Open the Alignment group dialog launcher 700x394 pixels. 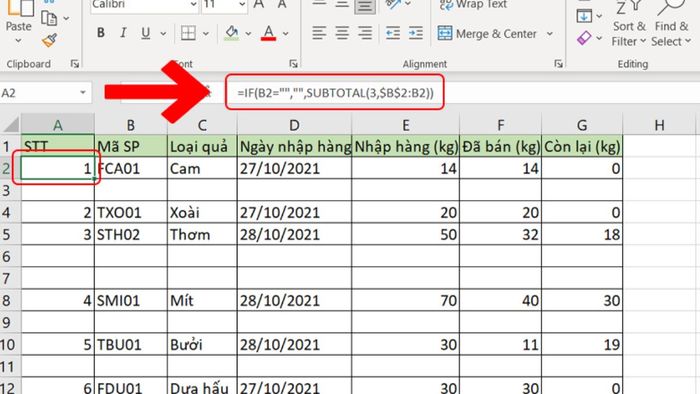(558, 64)
